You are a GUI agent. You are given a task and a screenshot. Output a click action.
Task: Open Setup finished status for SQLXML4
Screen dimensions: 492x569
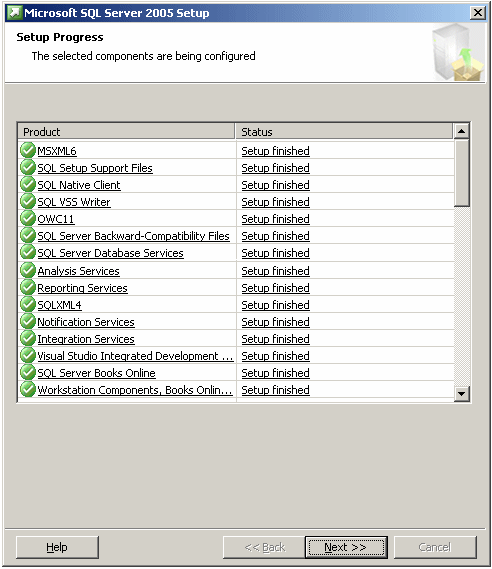point(275,305)
